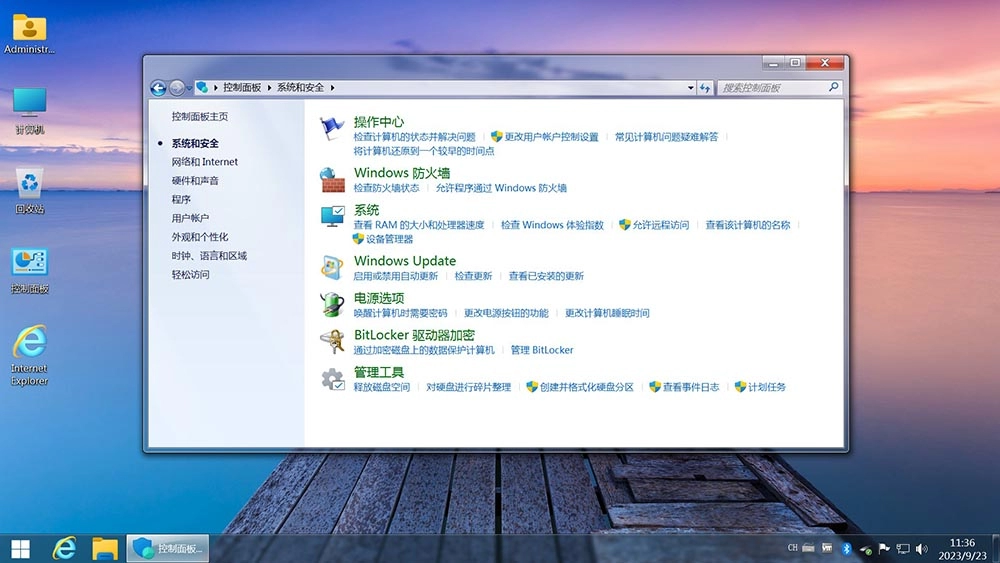Open address bar history dropdown arrow
1000x563 pixels.
click(691, 88)
